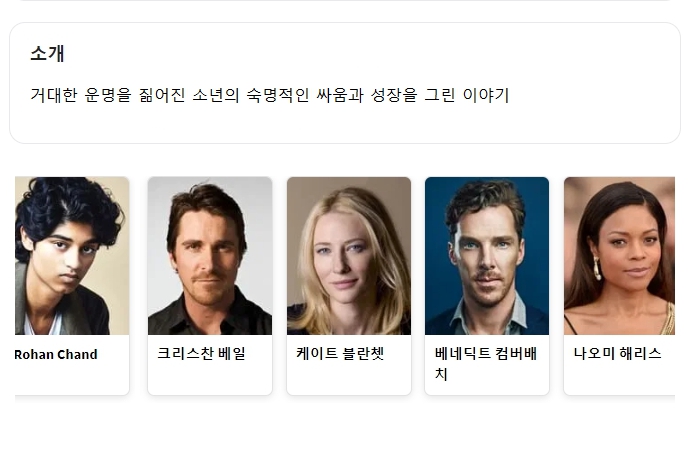
Task: Open the photo above 케이트 블란쳇 label
Action: 349,256
